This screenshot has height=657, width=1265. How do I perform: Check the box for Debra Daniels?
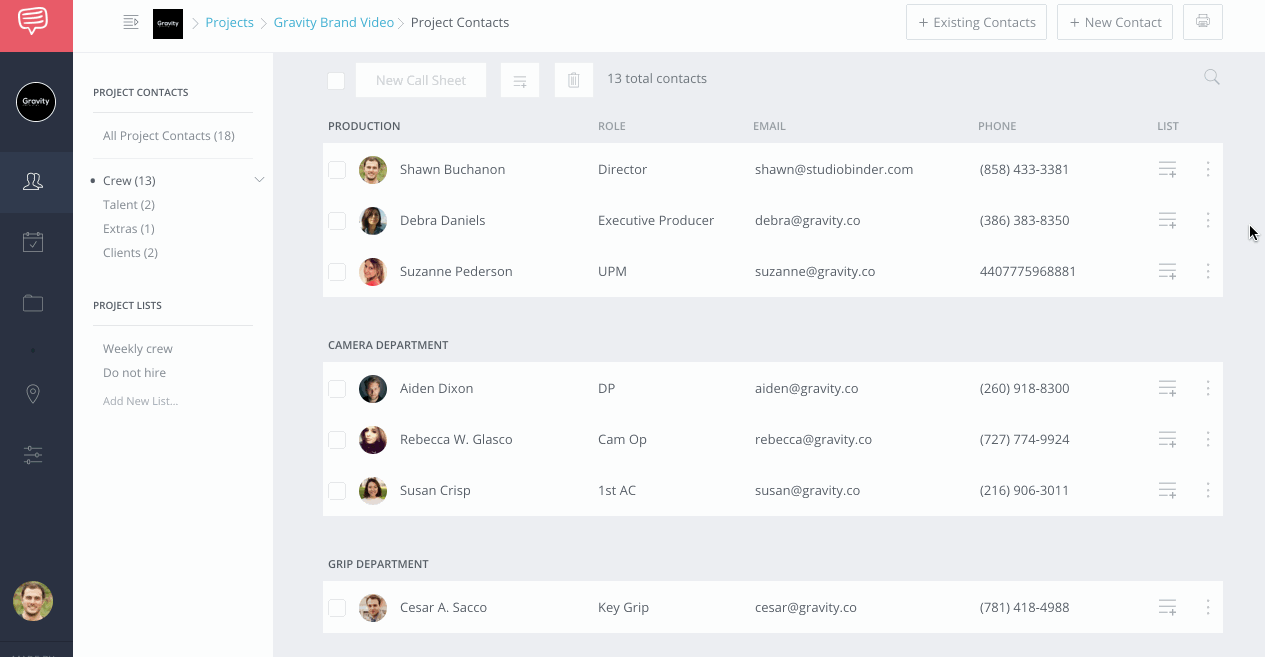[x=337, y=221]
